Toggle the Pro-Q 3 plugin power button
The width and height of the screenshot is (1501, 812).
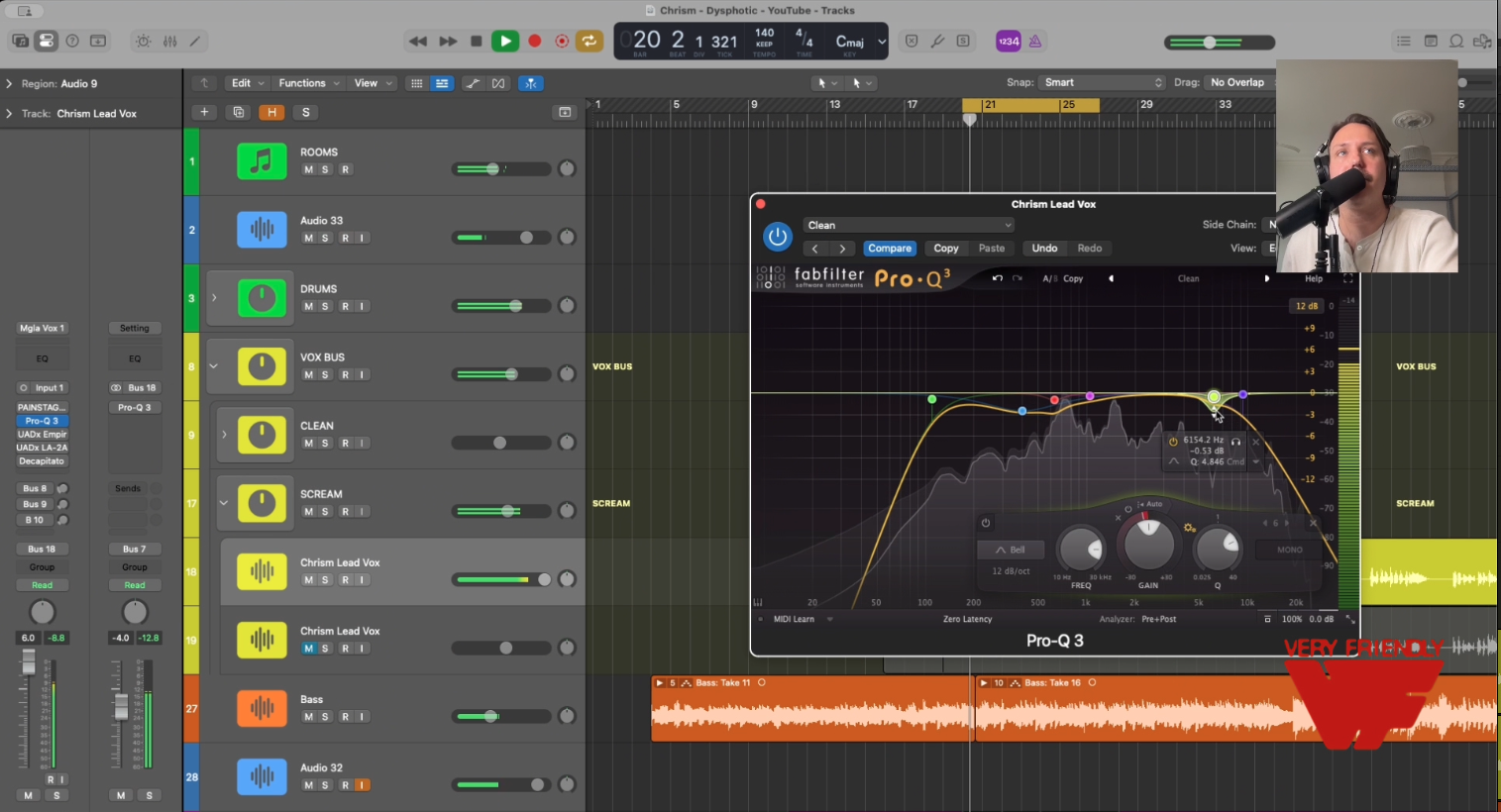778,236
